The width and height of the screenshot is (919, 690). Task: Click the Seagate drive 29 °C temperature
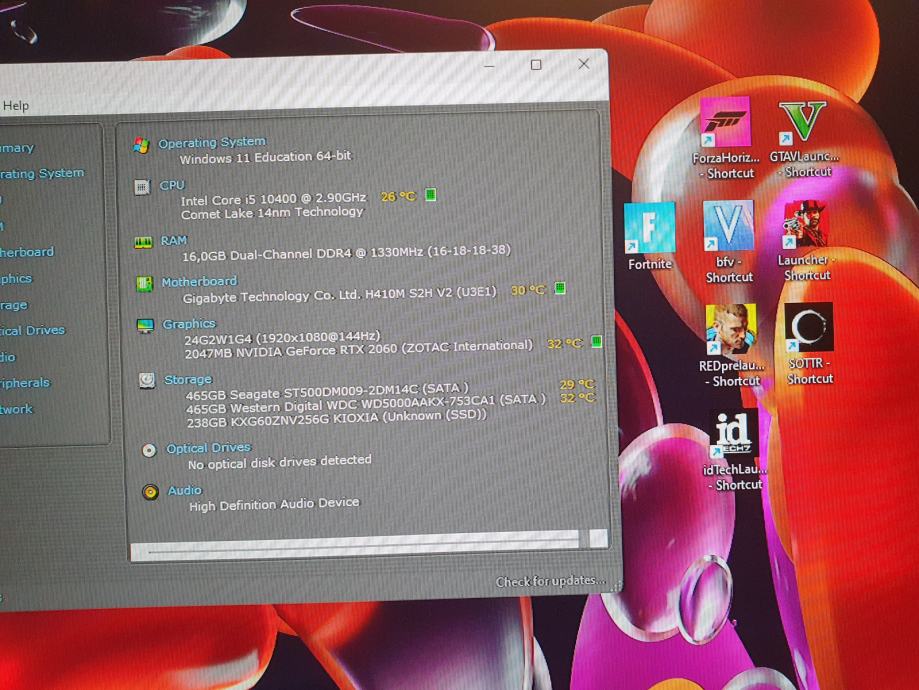[x=577, y=385]
